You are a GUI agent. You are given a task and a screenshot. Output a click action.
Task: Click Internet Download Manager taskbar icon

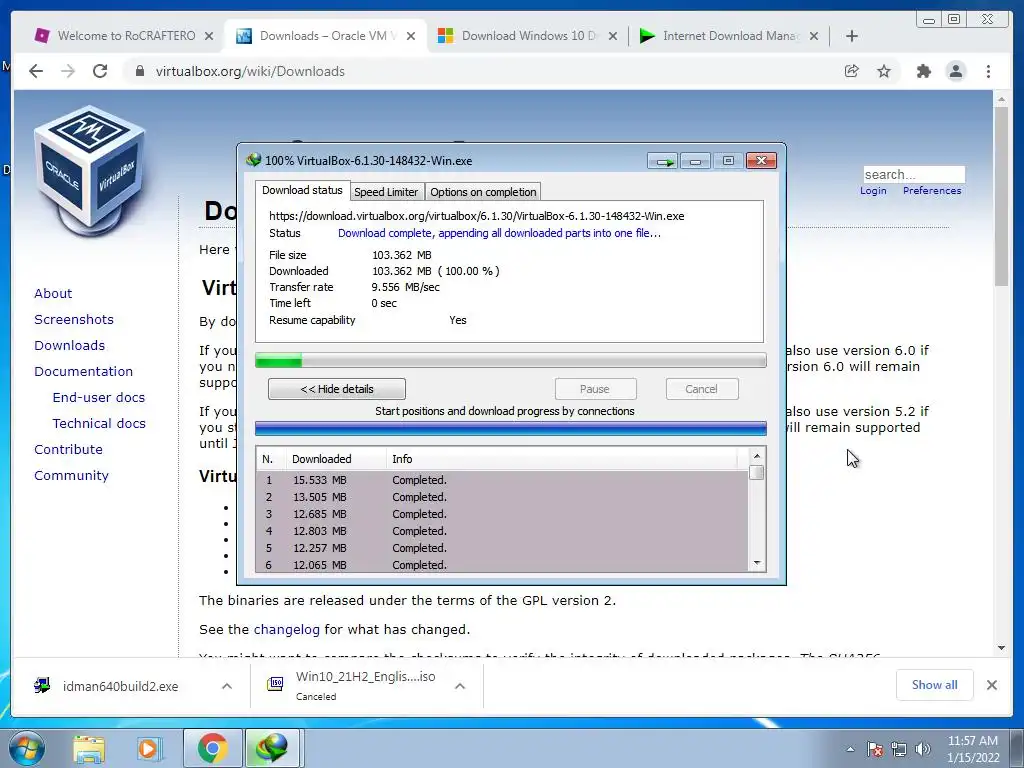pyautogui.click(x=272, y=748)
